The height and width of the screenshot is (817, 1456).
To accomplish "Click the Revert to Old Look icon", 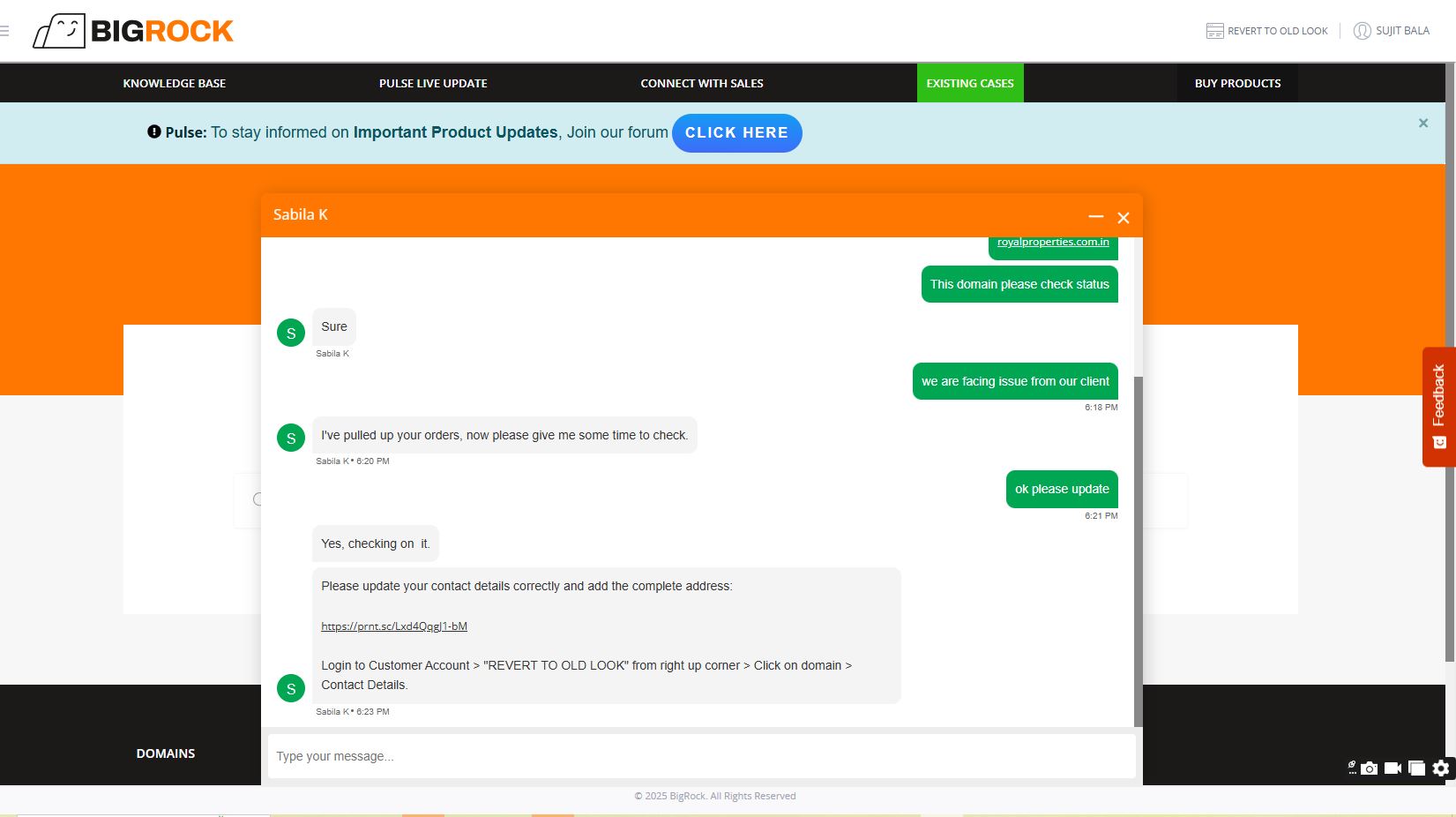I will [x=1214, y=31].
